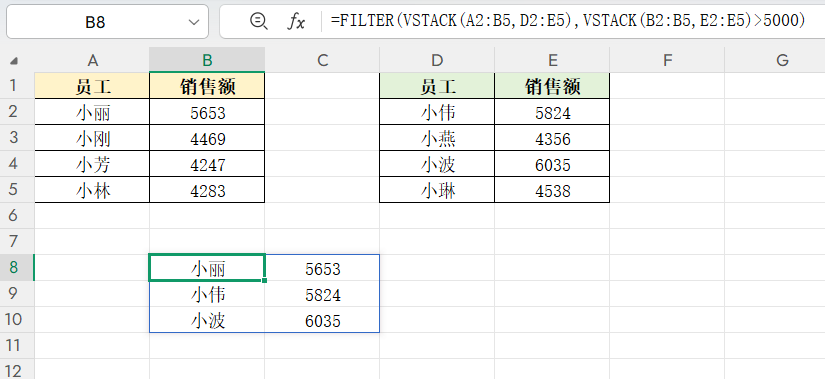Screen dimensions: 825x379
Task: Select column D header
Action: (x=437, y=60)
